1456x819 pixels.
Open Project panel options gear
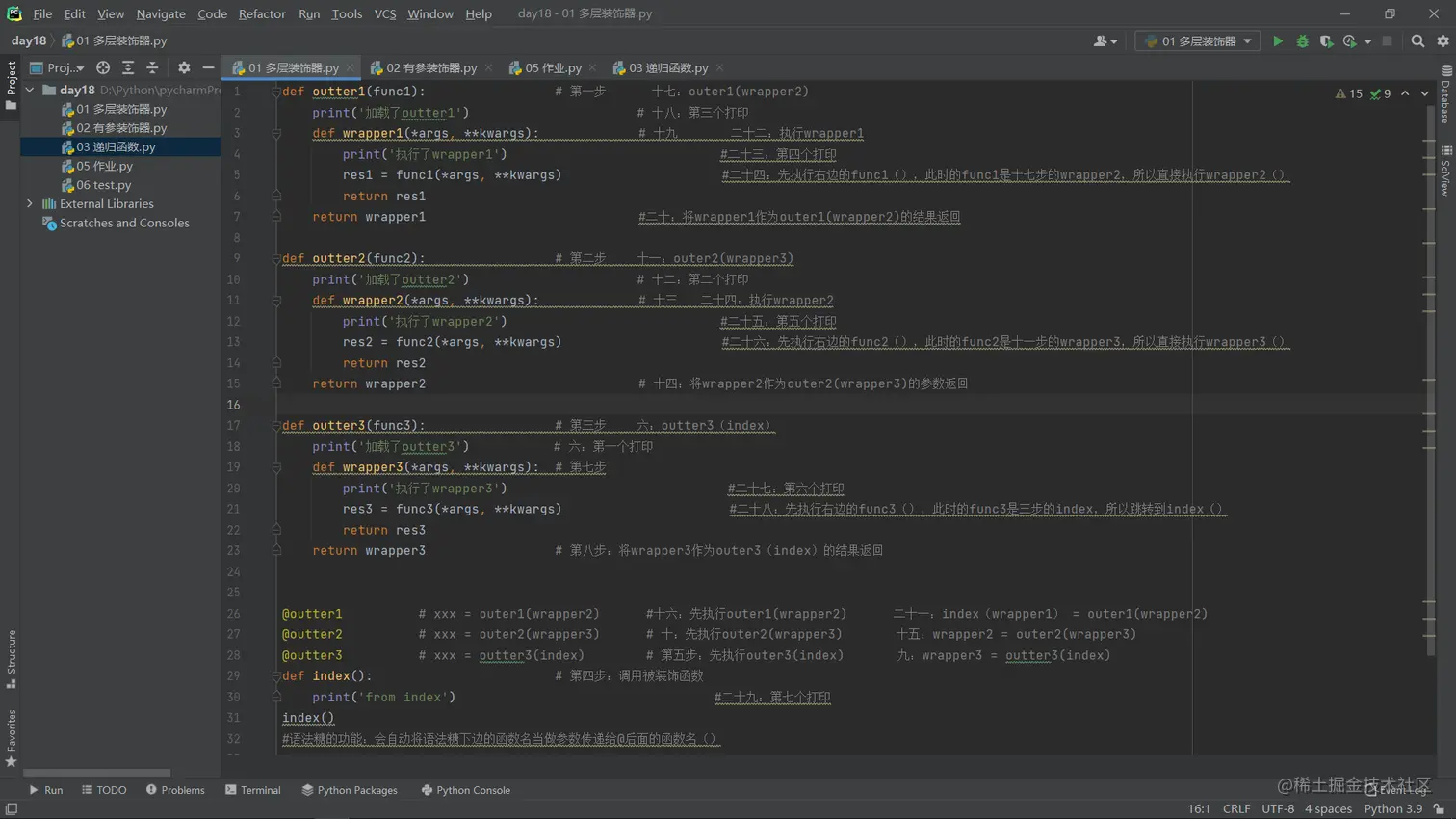(x=184, y=67)
